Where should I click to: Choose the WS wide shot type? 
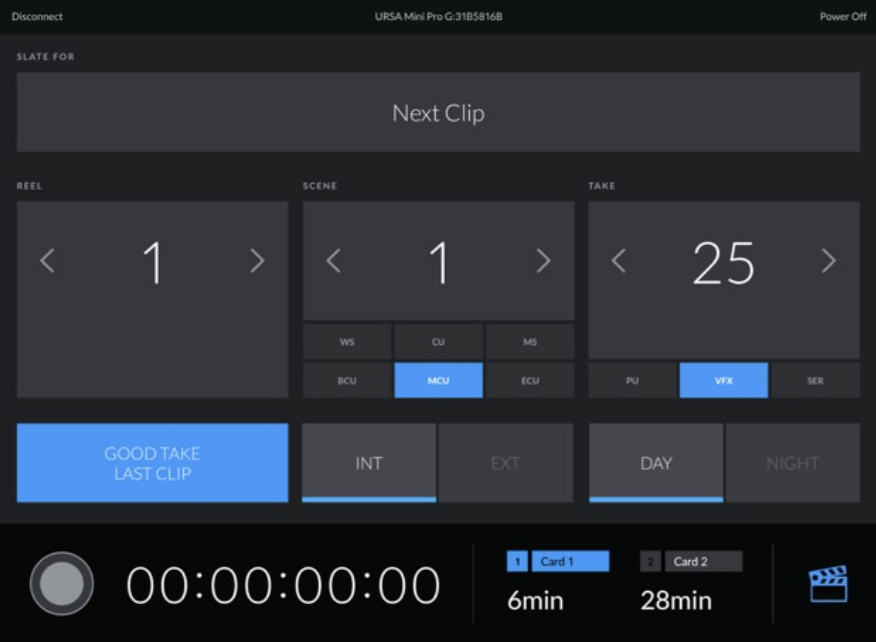point(346,340)
